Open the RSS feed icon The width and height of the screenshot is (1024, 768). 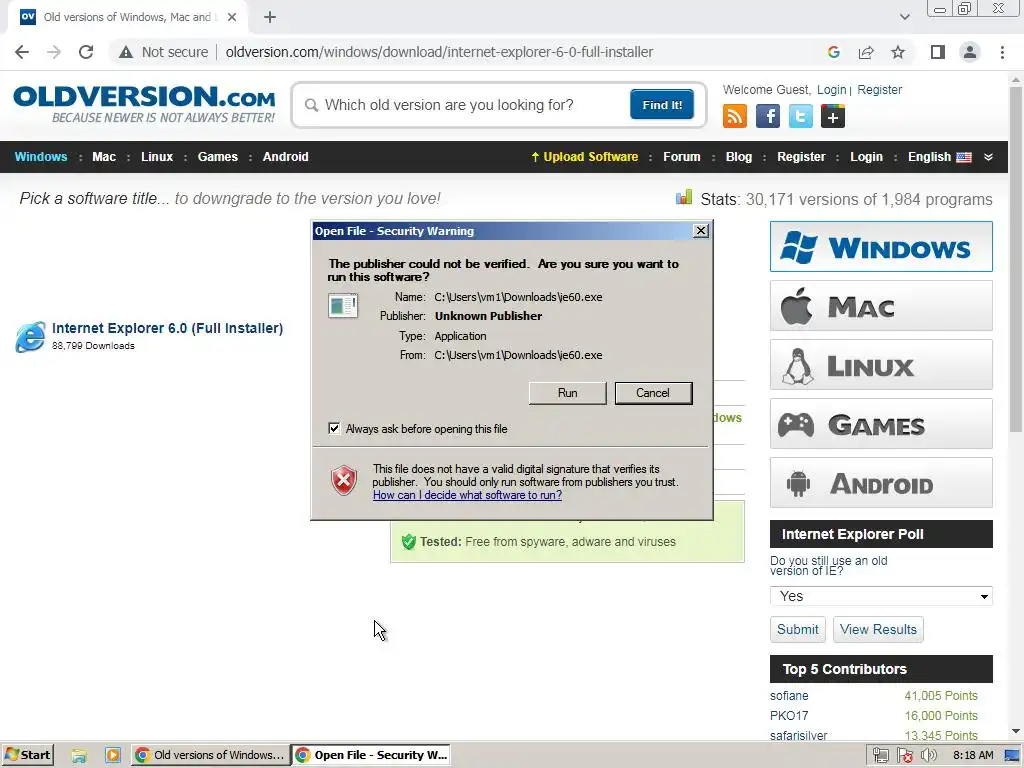(x=735, y=116)
